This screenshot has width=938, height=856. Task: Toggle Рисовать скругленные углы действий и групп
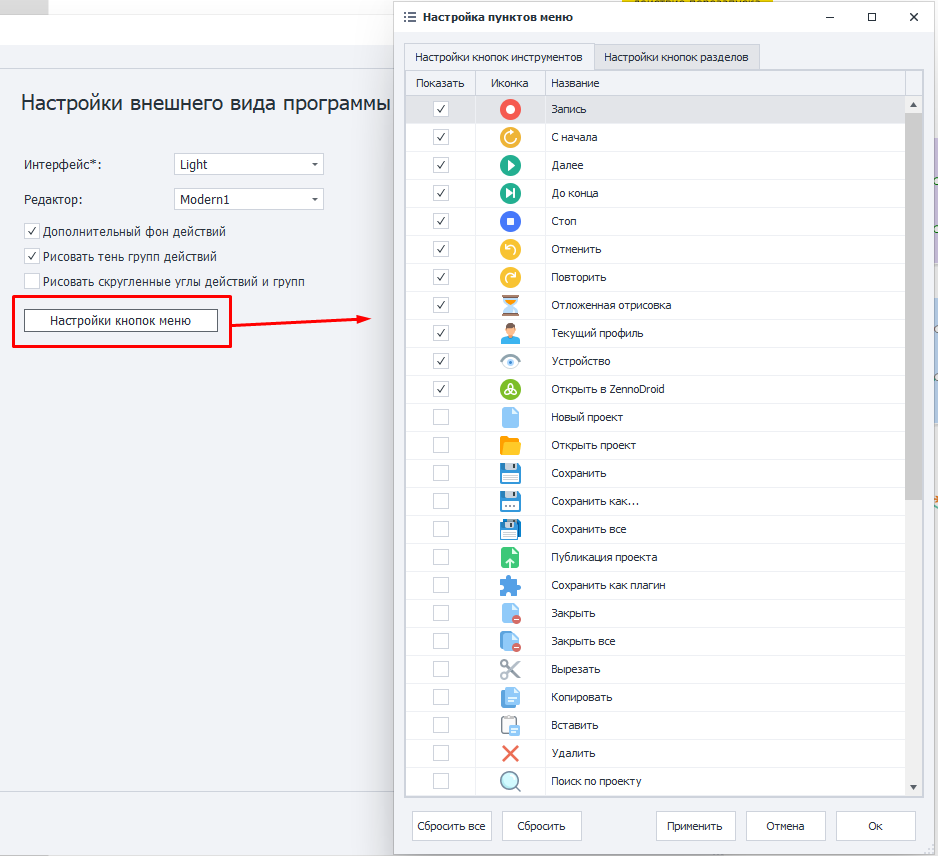(x=32, y=281)
